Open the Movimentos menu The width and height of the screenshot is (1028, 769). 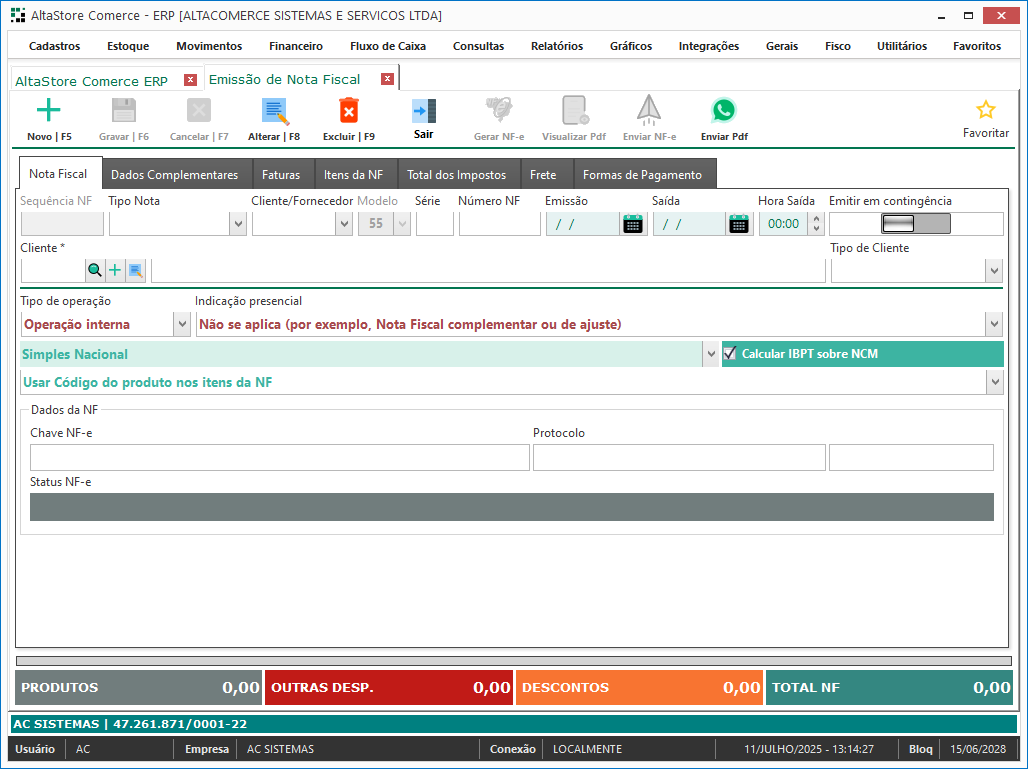(209, 46)
